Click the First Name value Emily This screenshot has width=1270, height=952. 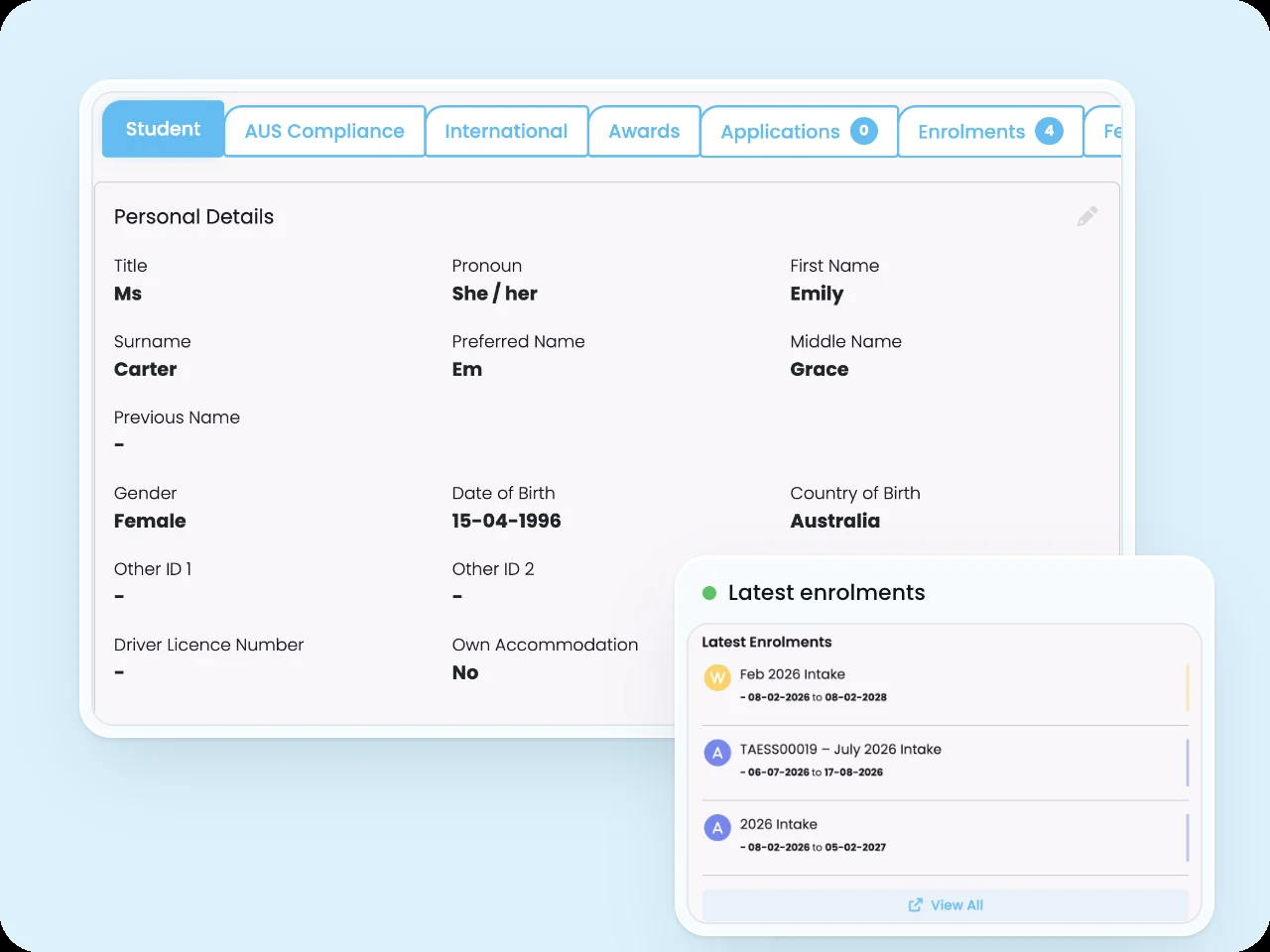coord(817,294)
